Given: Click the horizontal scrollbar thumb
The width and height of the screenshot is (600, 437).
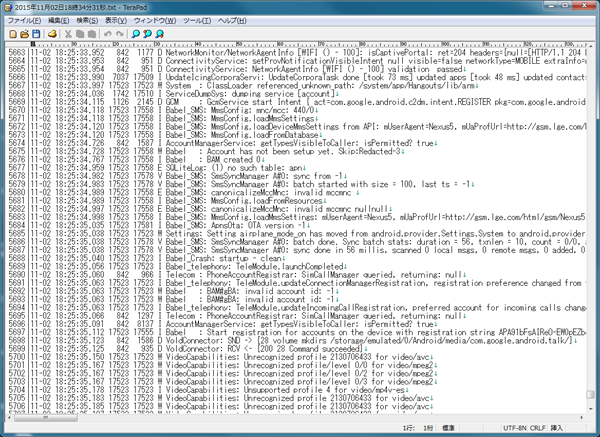Looking at the screenshot, I should [46, 417].
